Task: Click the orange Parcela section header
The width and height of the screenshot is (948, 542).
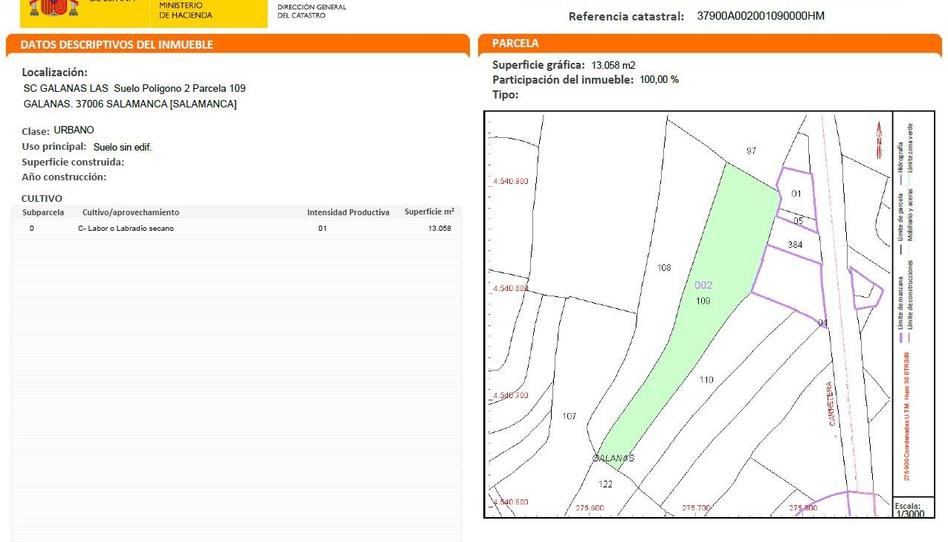Action: [517, 43]
